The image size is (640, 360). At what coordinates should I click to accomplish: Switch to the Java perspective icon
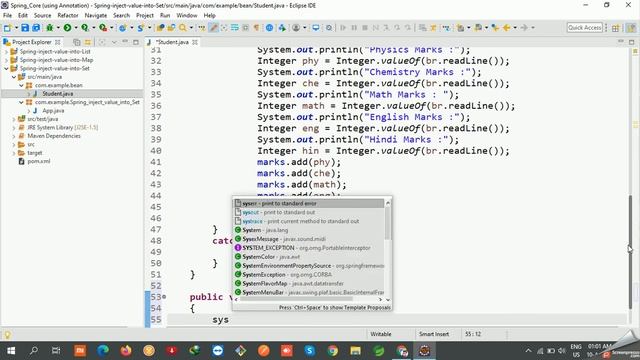(x=631, y=28)
